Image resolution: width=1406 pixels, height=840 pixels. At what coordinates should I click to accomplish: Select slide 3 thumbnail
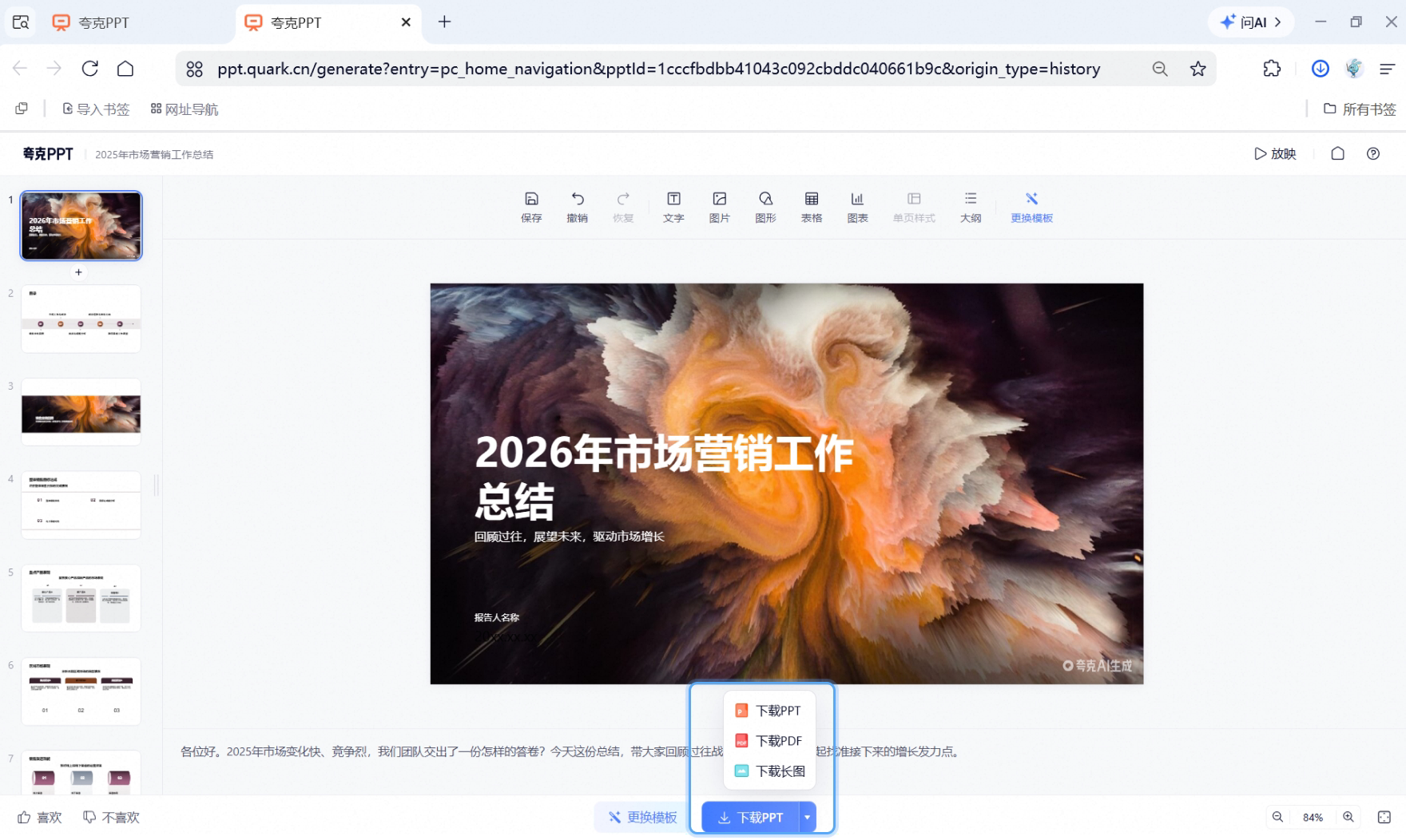coord(81,412)
